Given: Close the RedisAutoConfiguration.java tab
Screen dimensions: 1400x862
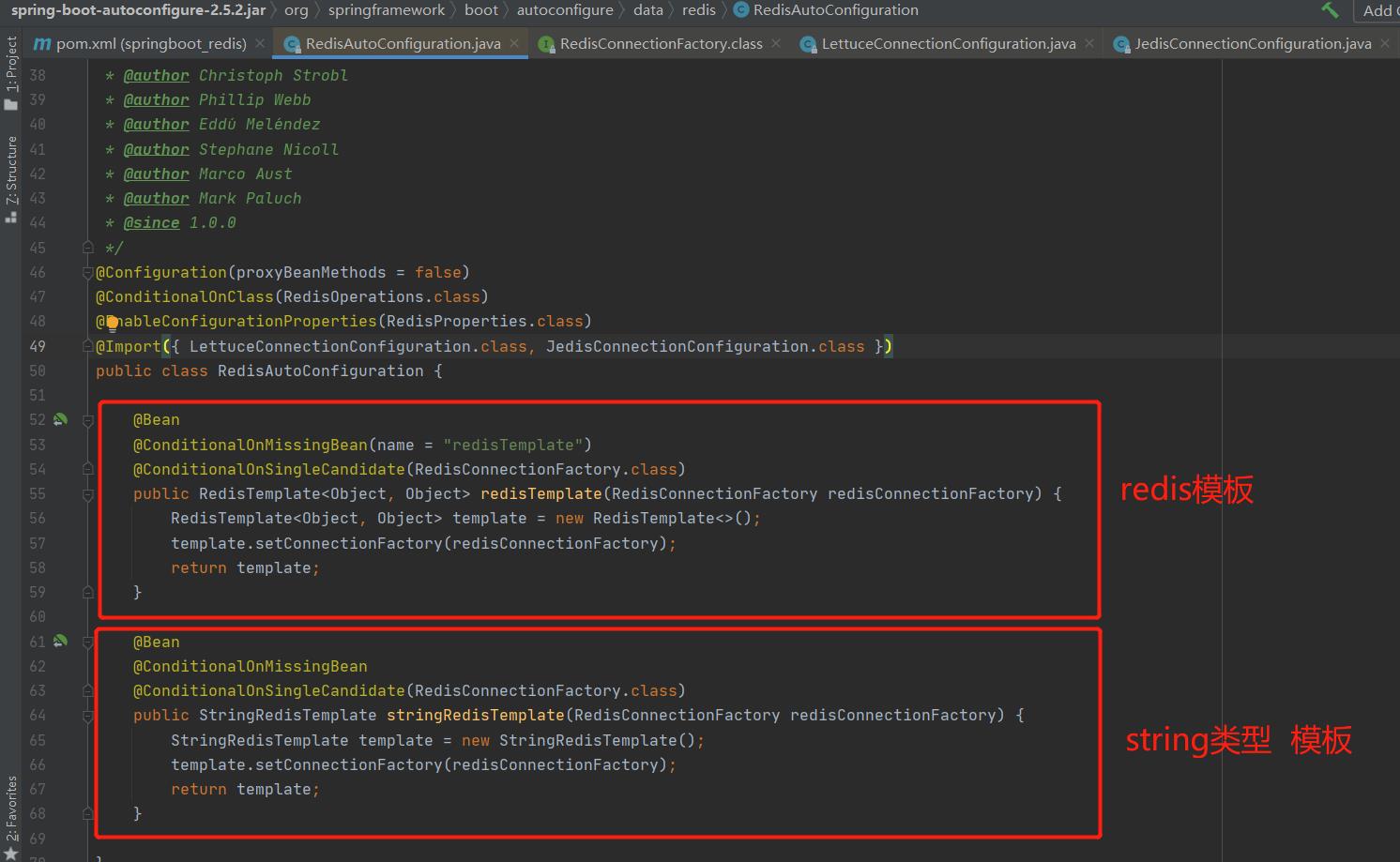Looking at the screenshot, I should point(514,43).
